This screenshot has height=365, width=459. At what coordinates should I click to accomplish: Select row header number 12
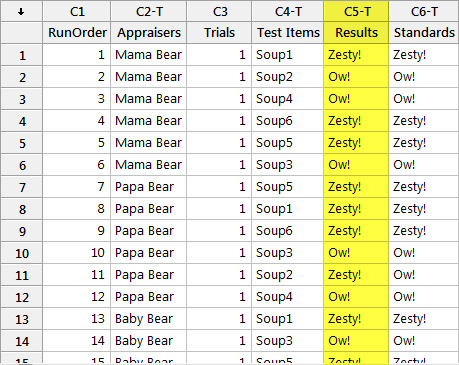coord(22,297)
